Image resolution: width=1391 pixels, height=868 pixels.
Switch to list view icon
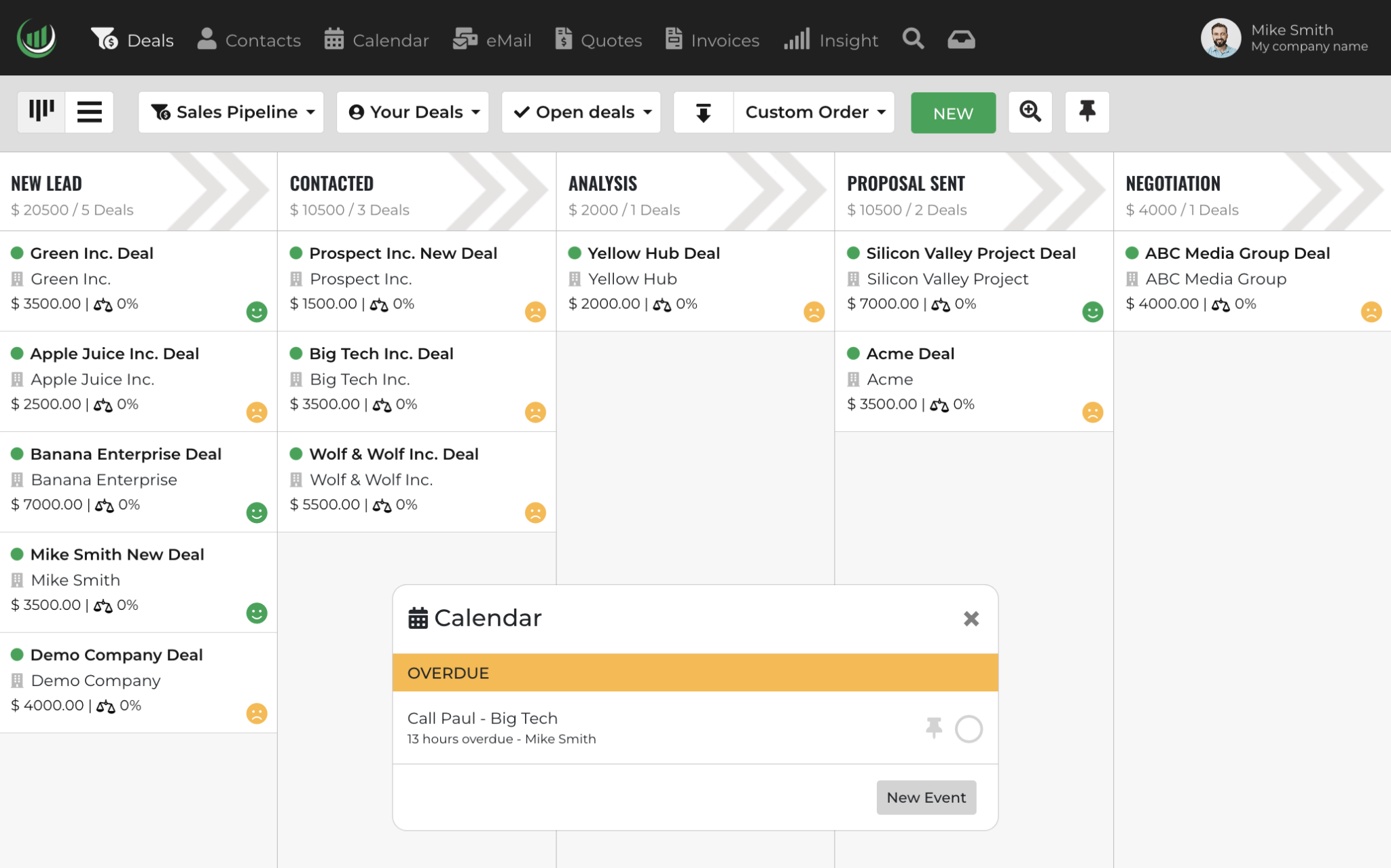click(89, 111)
